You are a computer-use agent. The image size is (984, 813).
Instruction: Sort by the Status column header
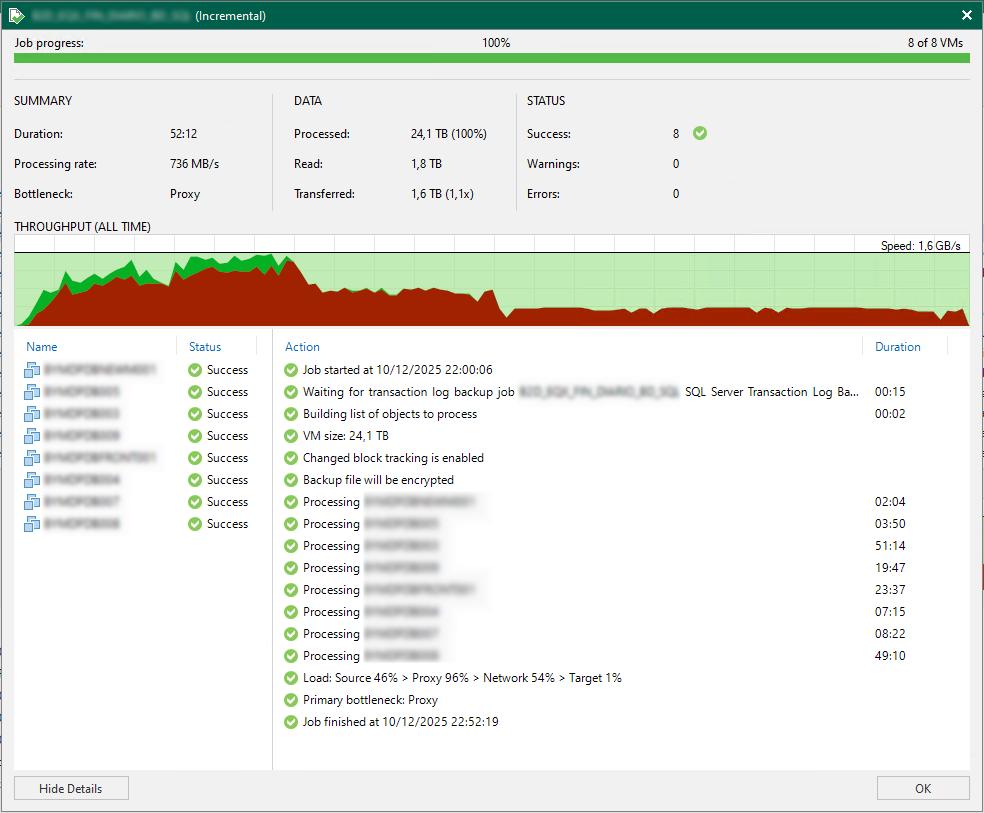(205, 347)
